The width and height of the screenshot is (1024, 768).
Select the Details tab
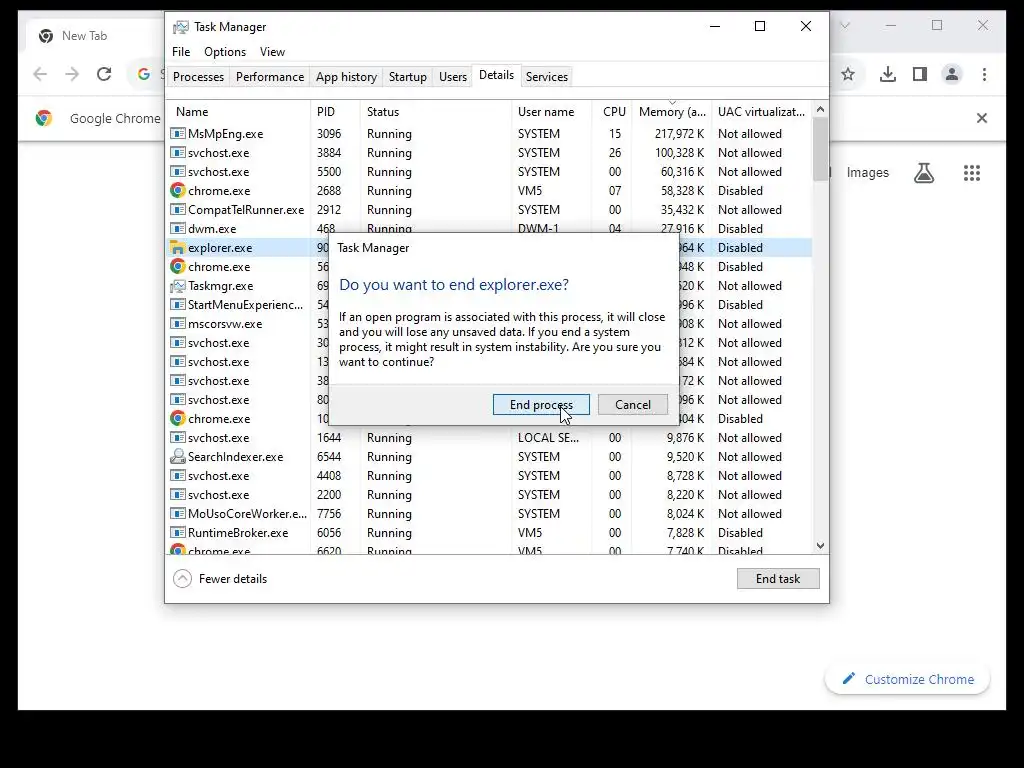pyautogui.click(x=496, y=75)
